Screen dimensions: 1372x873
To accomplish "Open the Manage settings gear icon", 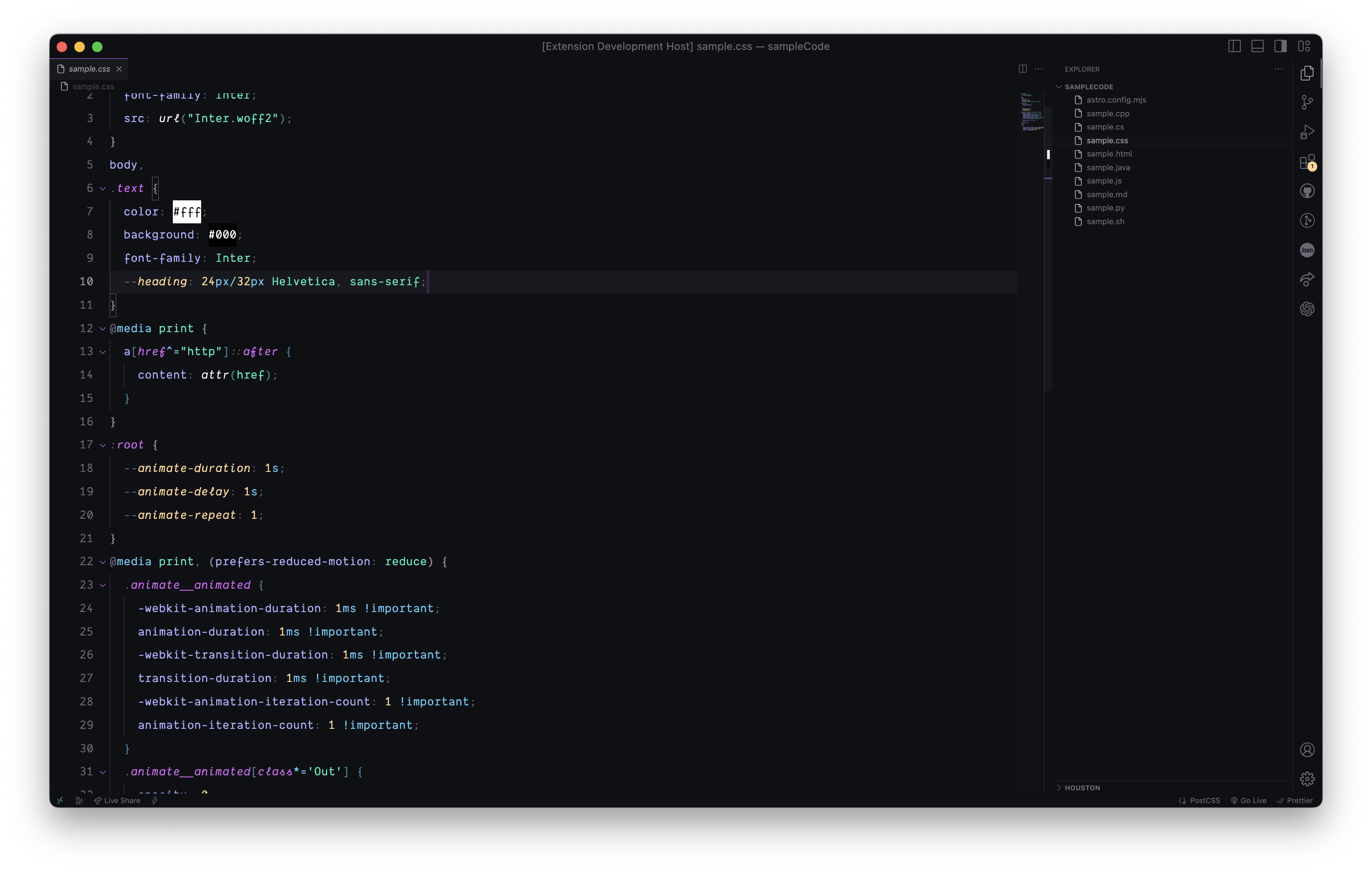I will [1307, 779].
